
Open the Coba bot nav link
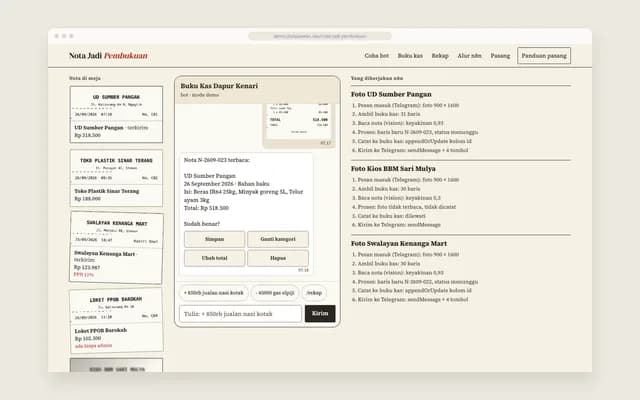tap(376, 56)
